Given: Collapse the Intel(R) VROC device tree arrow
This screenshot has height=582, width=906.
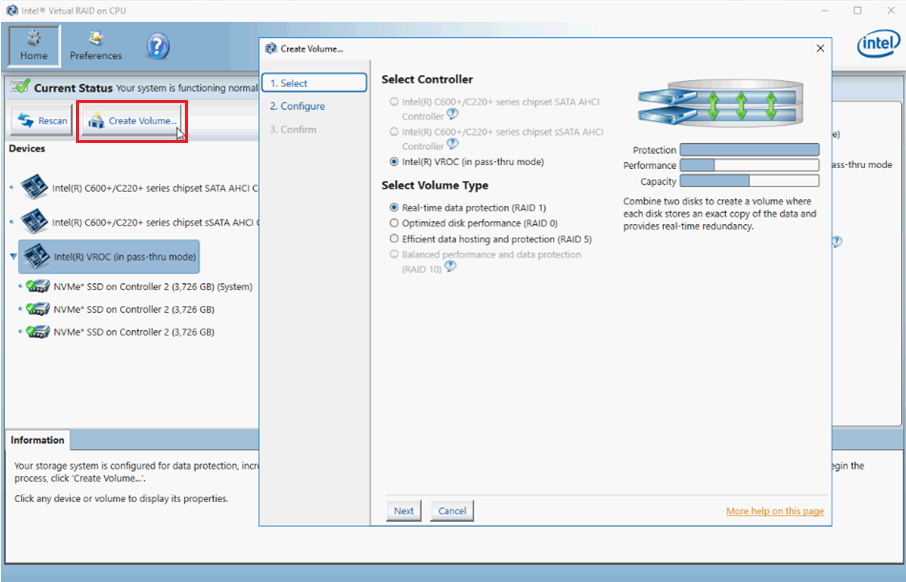Looking at the screenshot, I should click(13, 256).
